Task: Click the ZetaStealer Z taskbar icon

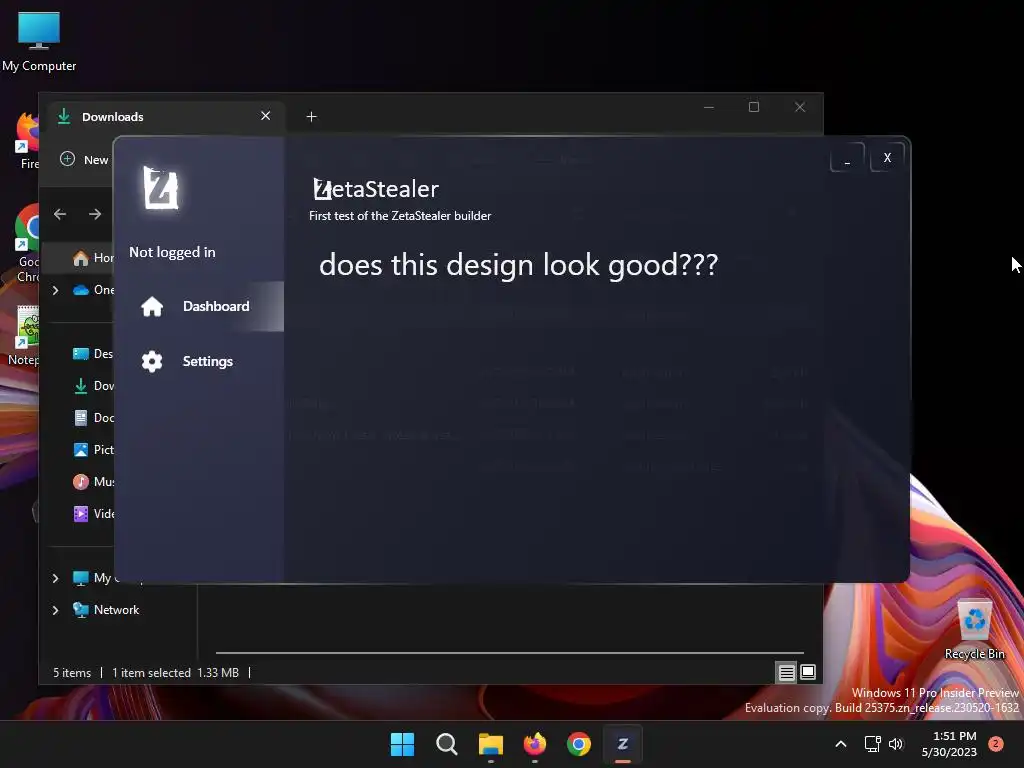Action: [623, 744]
